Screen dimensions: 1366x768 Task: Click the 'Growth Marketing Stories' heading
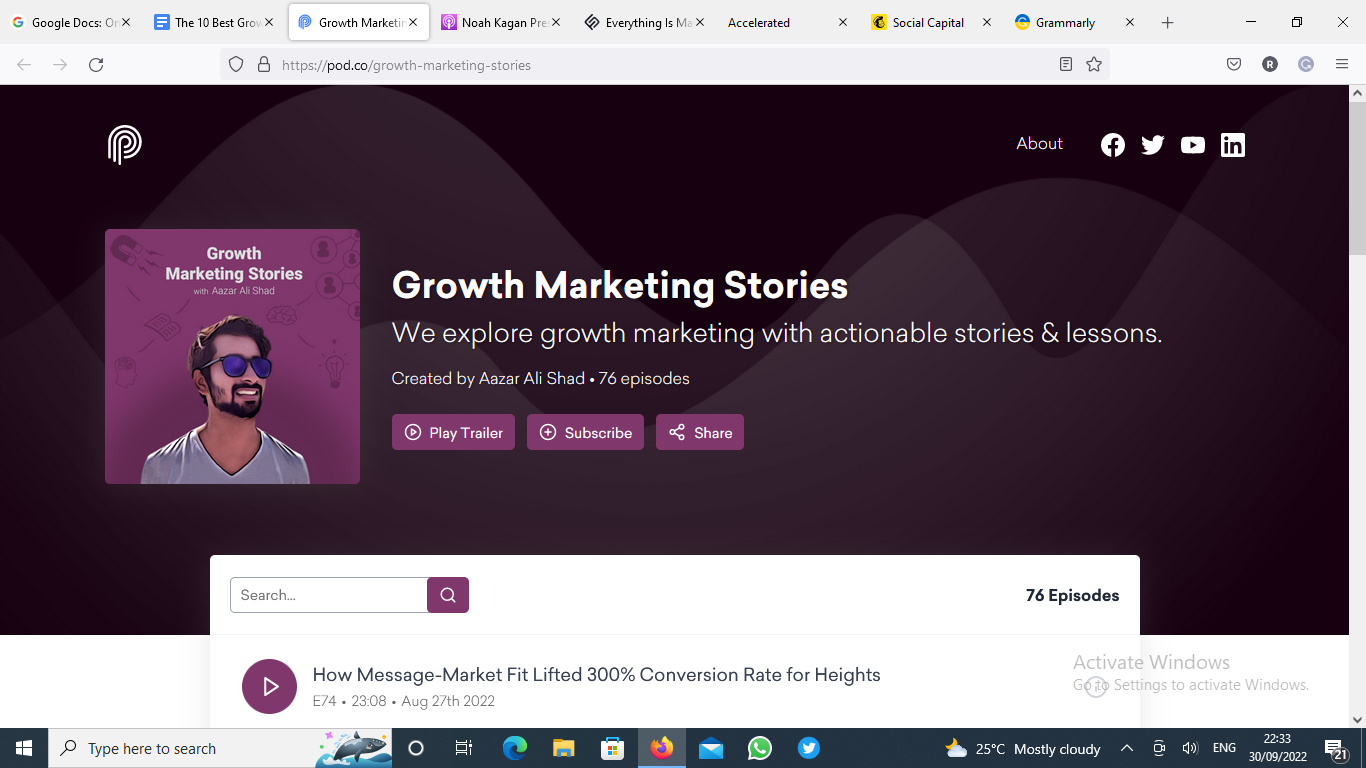(x=620, y=285)
